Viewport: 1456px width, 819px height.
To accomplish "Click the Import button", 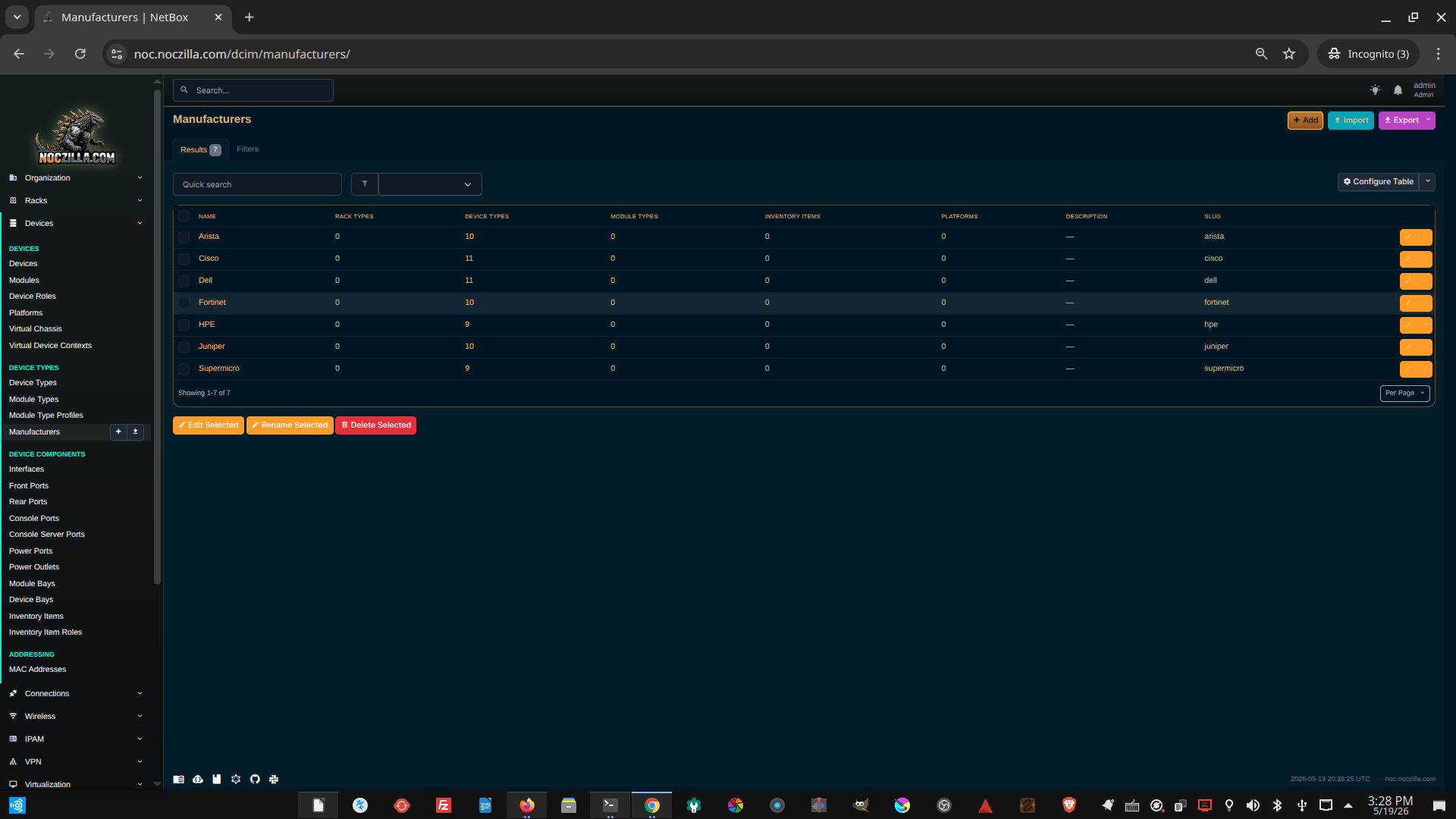I will [x=1351, y=120].
